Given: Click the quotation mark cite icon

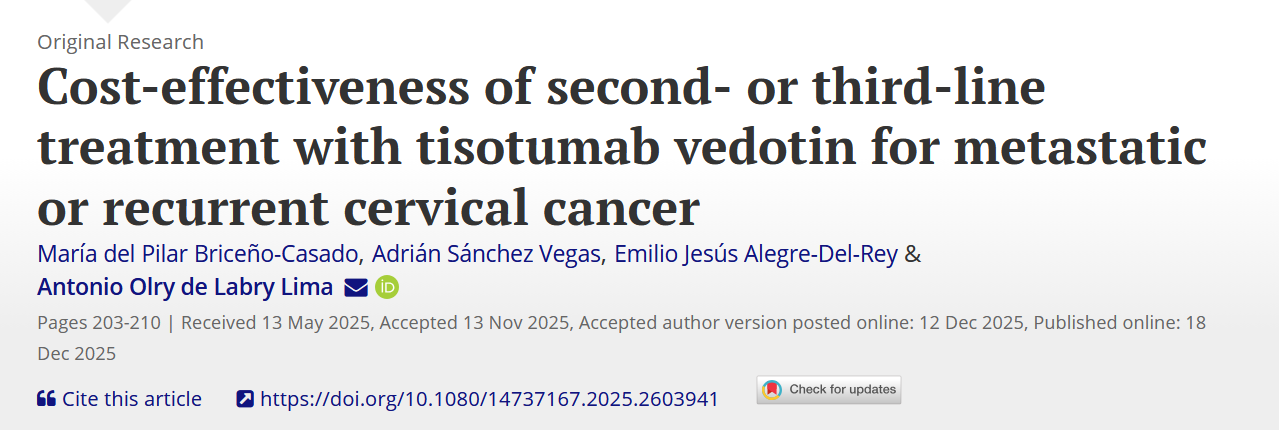Looking at the screenshot, I should [46, 399].
